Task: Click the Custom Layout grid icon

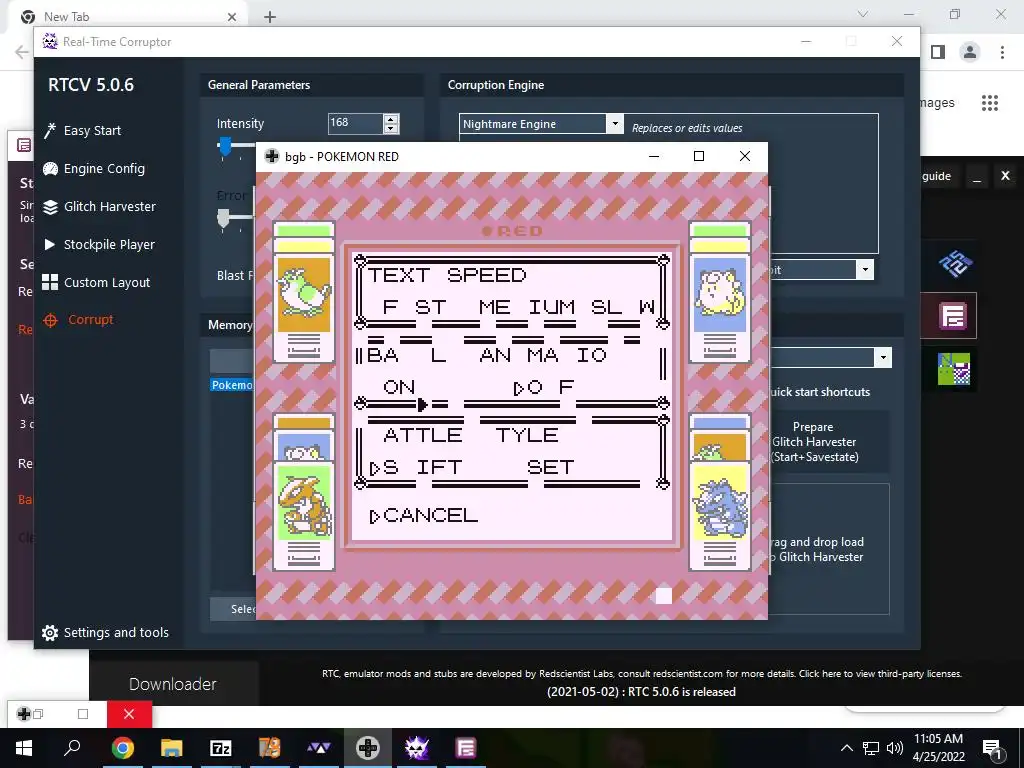Action: point(50,282)
